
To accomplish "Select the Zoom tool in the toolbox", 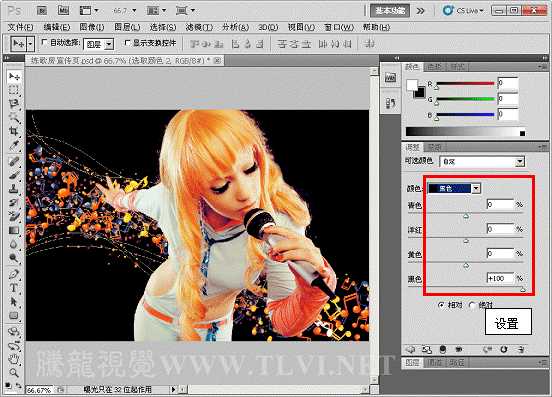I will click(x=14, y=372).
